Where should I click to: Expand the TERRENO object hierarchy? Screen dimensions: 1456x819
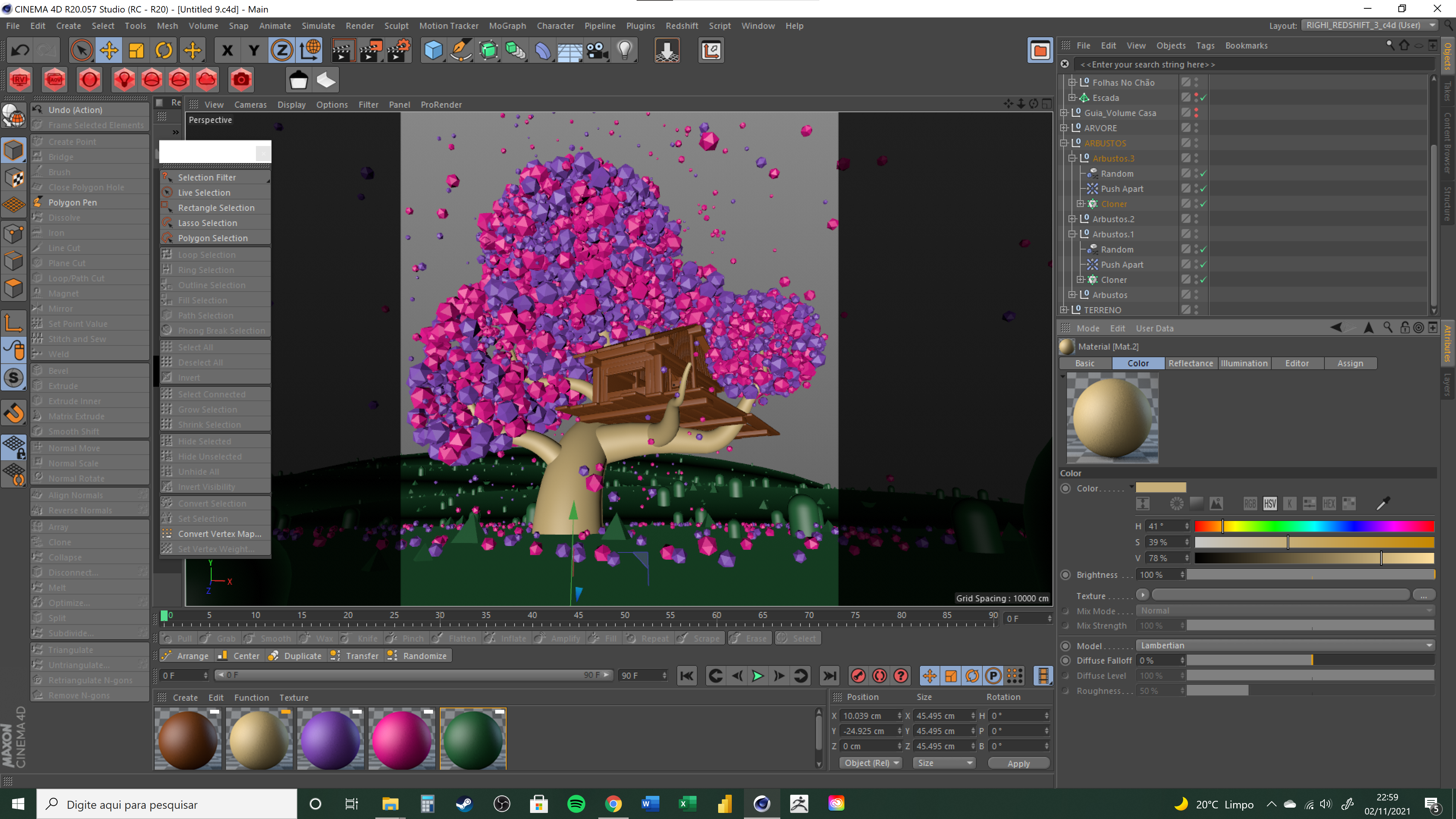pyautogui.click(x=1064, y=310)
